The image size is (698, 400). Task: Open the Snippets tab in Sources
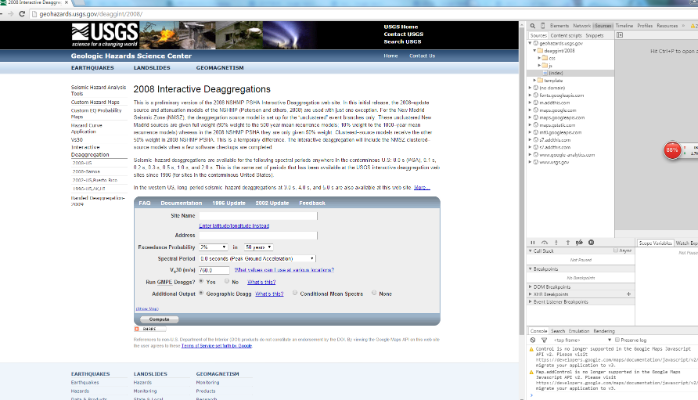[594, 35]
